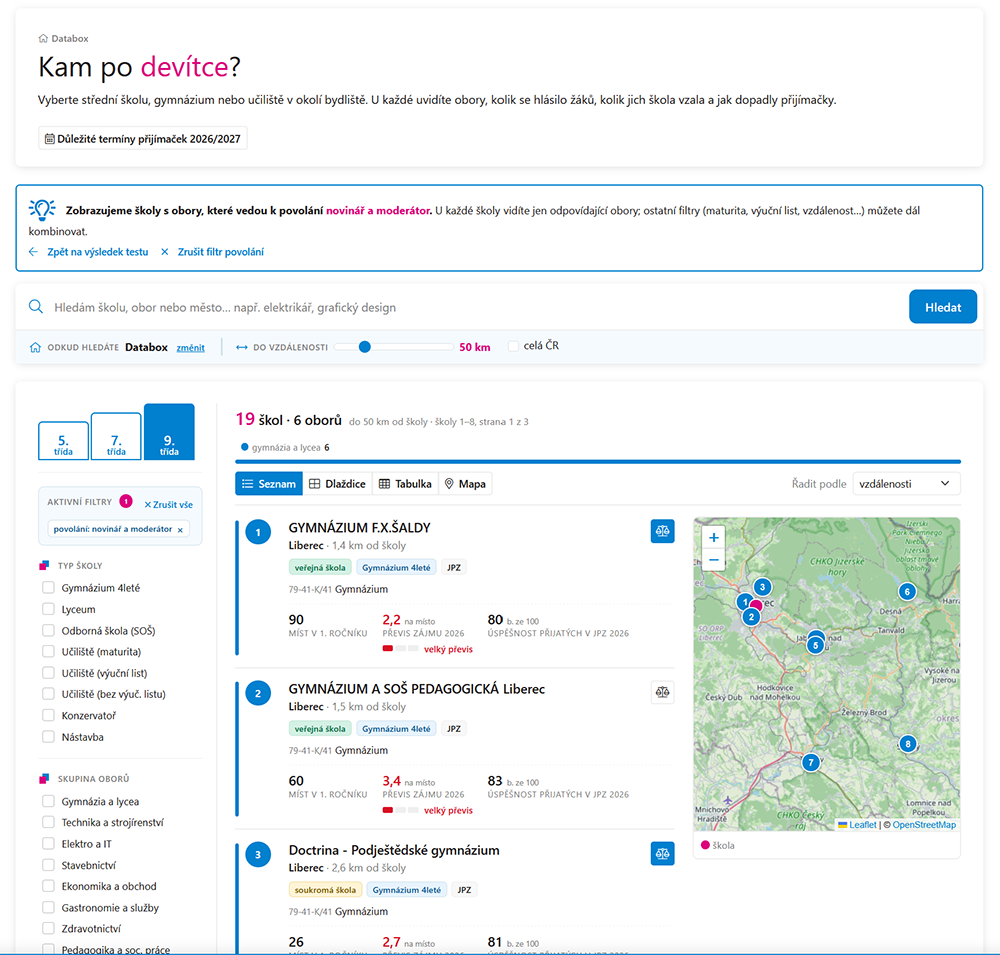Select the 5. třída tab

[x=63, y=441]
